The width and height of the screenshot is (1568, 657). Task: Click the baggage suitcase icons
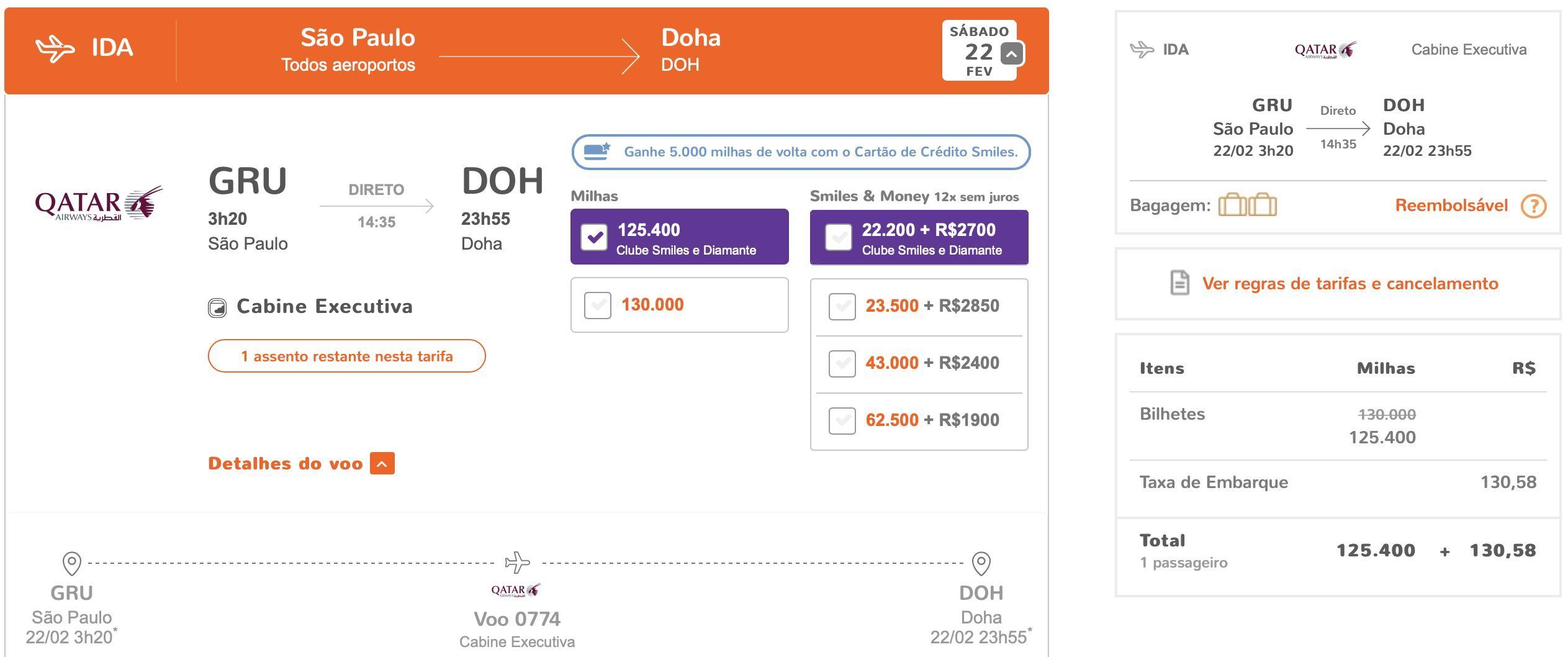(x=1247, y=204)
